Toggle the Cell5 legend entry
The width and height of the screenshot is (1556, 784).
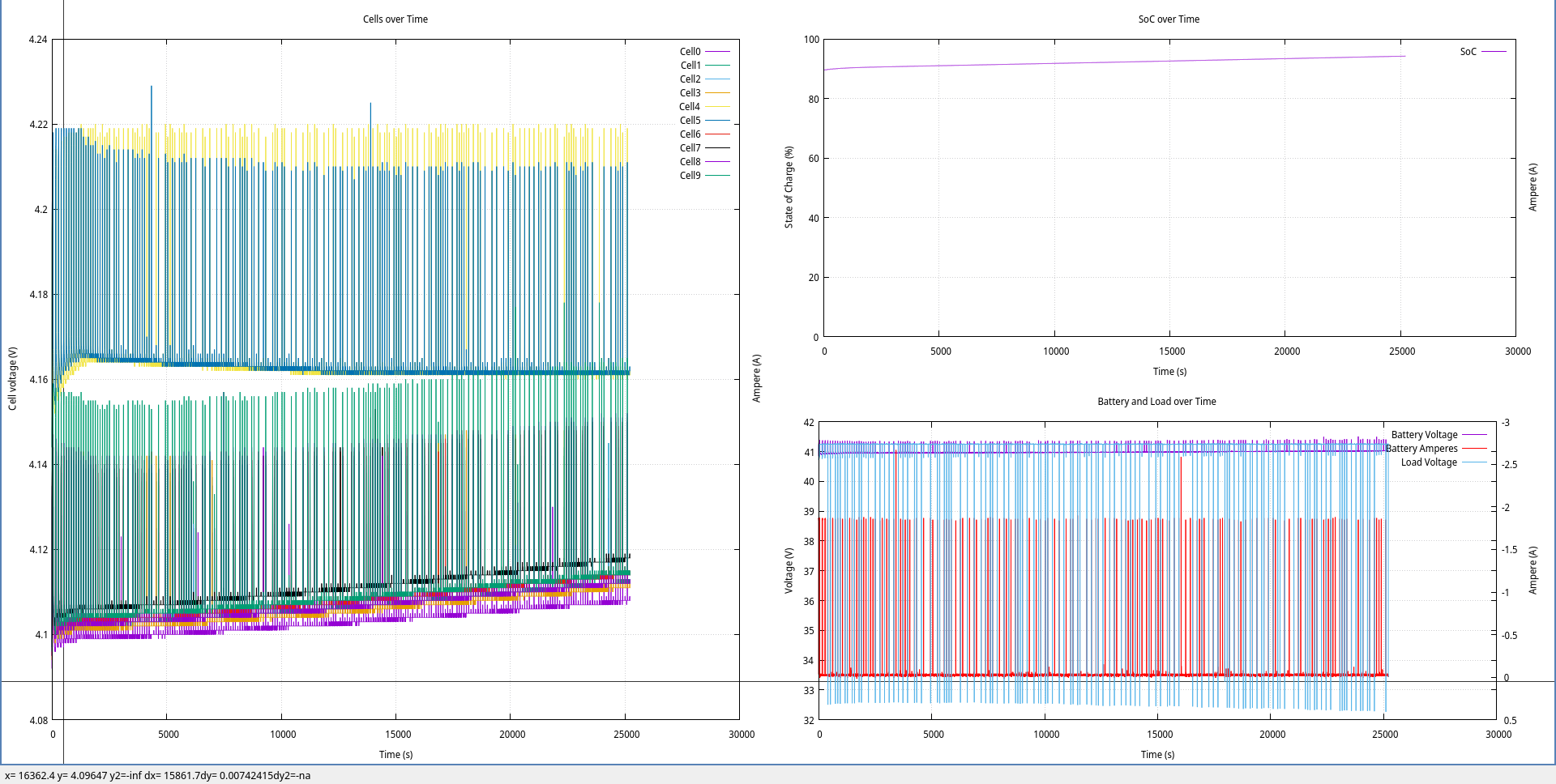tap(704, 121)
